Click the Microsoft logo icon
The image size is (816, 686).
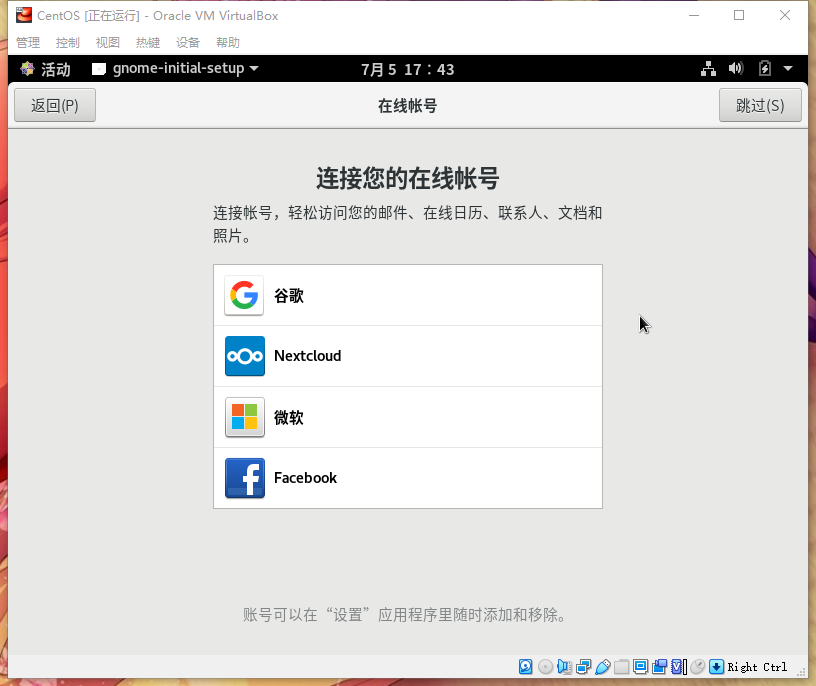pyautogui.click(x=245, y=417)
